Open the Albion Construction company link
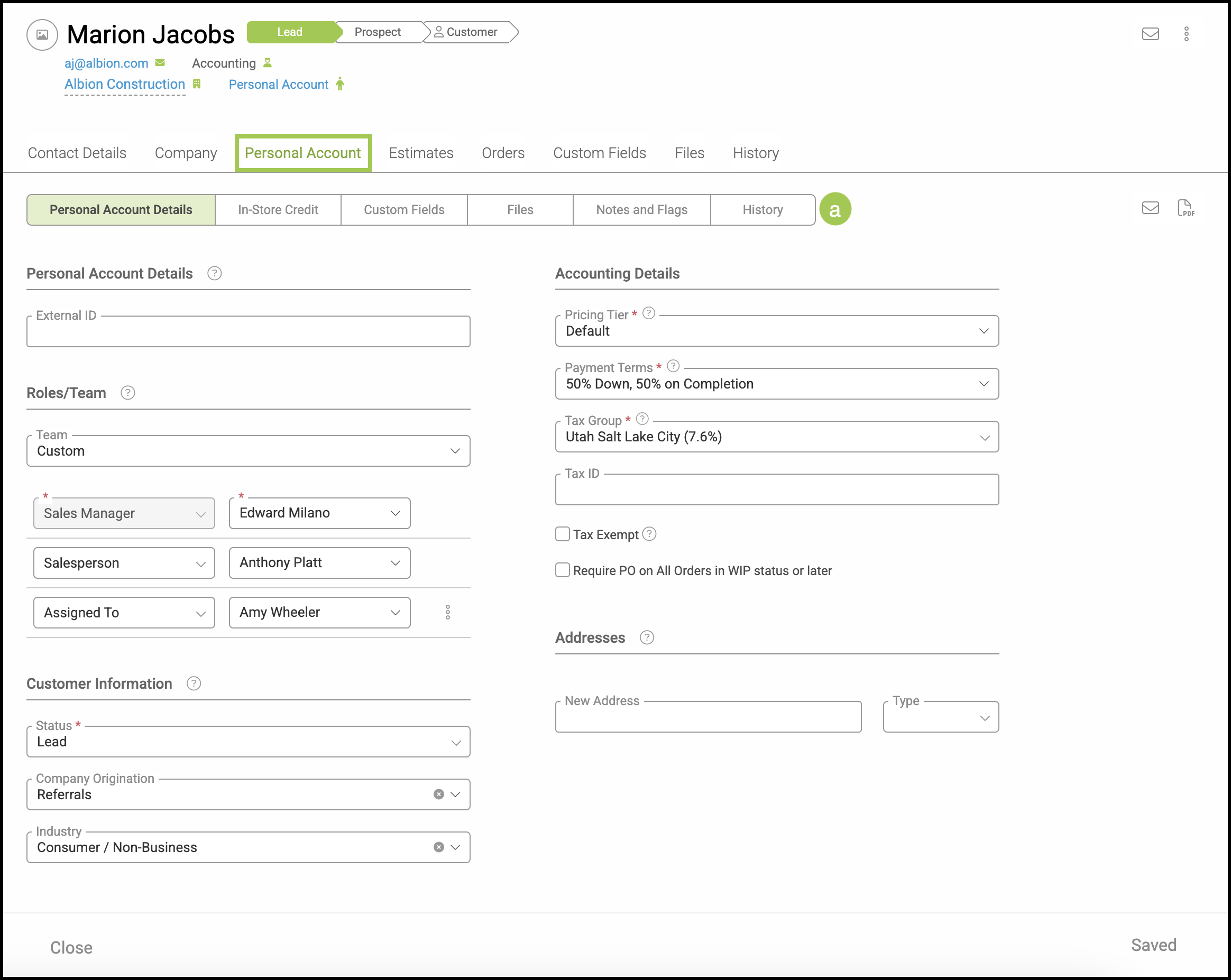 124,84
